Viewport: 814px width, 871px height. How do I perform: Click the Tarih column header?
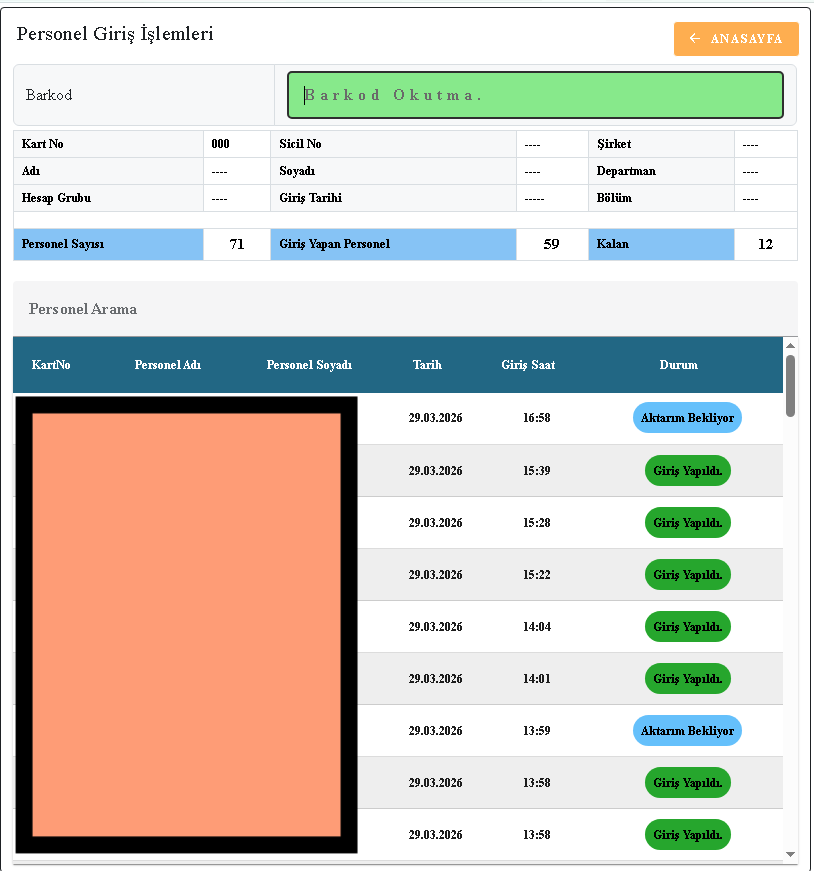(427, 364)
